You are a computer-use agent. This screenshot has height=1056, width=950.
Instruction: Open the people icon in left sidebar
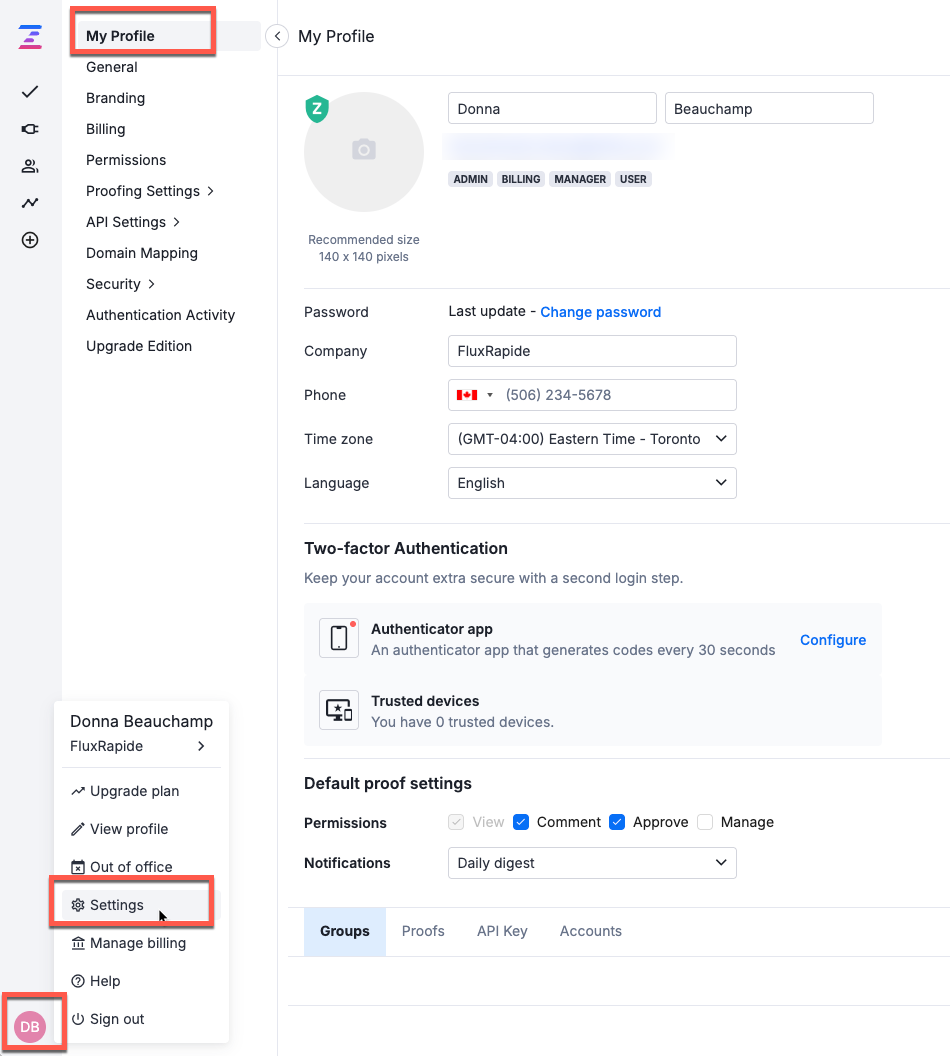[x=30, y=166]
